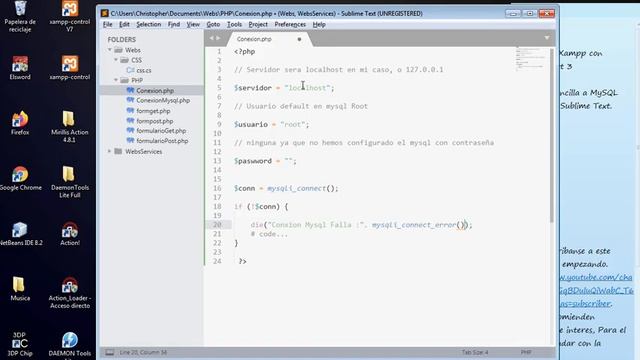Screen dimensions: 640x360
Task: Click line number 20 in the gutter
Action: pyautogui.click(x=217, y=224)
